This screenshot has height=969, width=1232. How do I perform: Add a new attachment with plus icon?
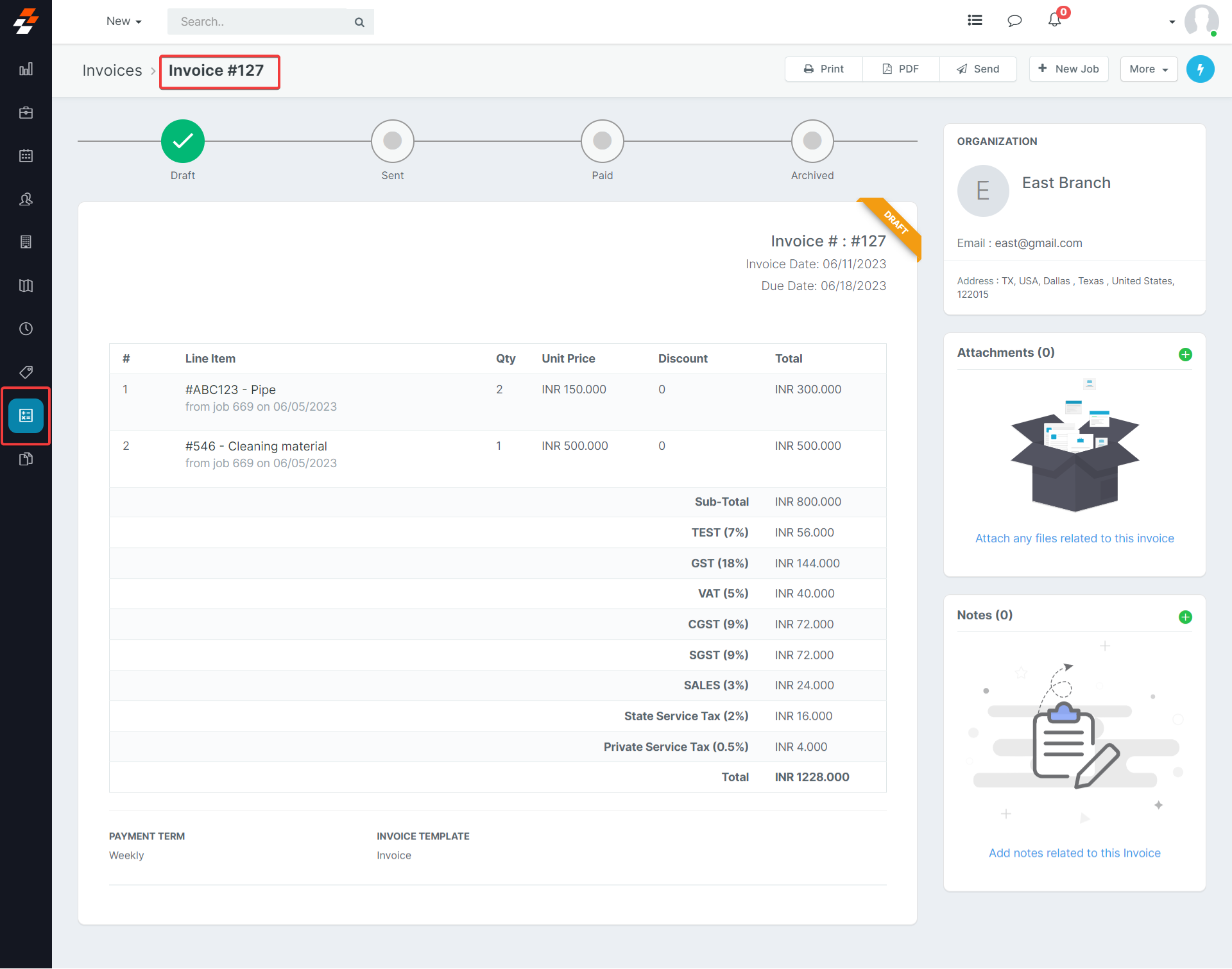[x=1185, y=355]
